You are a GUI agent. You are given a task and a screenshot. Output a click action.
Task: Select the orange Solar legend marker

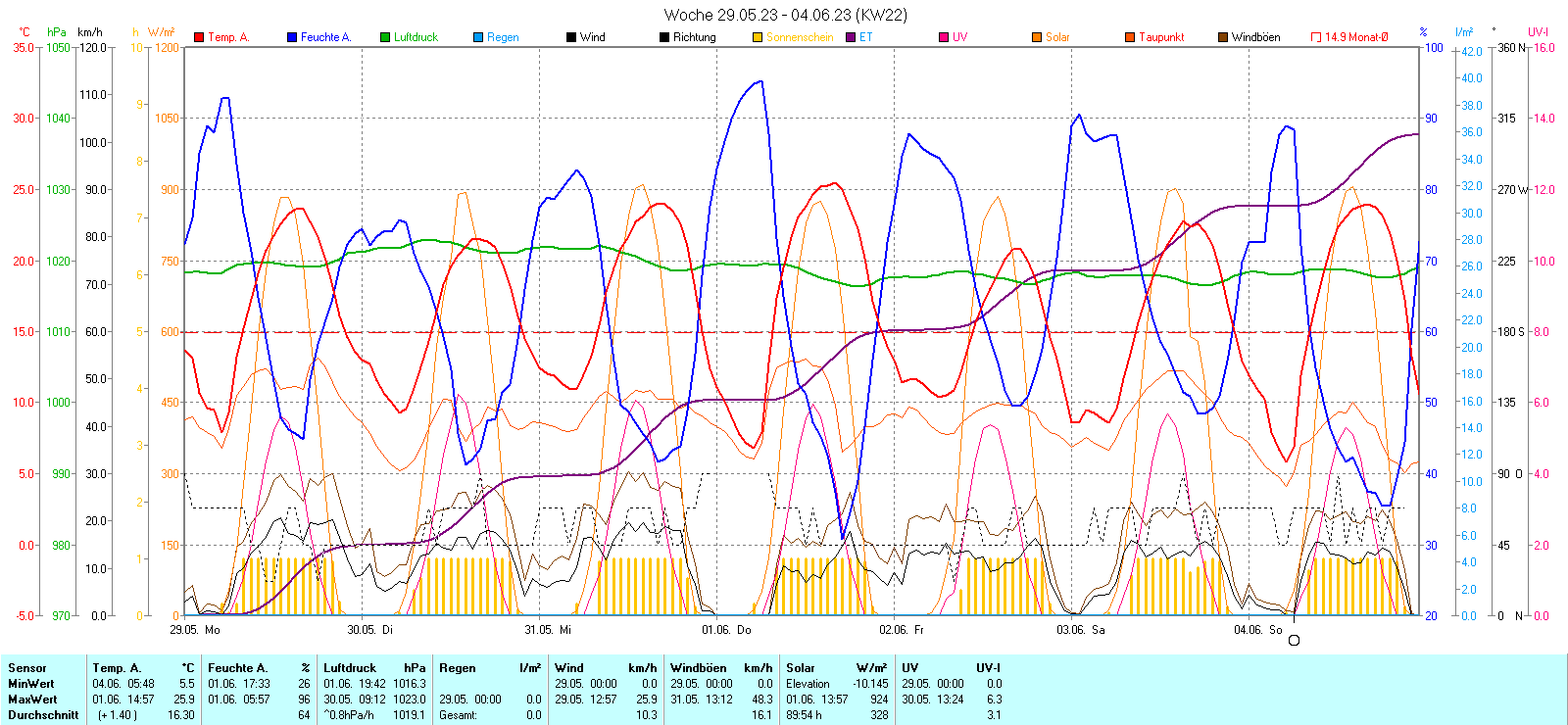[x=1037, y=37]
